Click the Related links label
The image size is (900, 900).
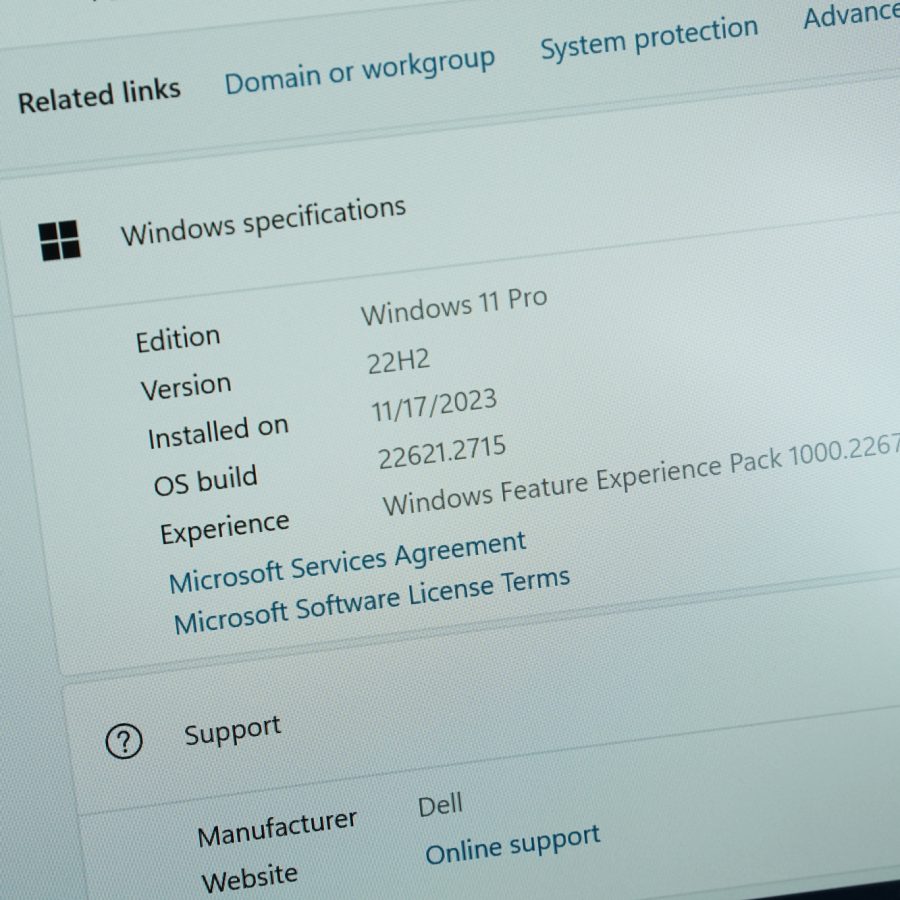pyautogui.click(x=99, y=95)
